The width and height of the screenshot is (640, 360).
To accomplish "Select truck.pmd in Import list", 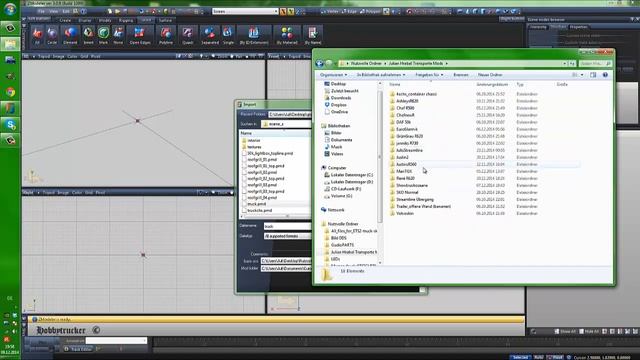I will tap(256, 204).
